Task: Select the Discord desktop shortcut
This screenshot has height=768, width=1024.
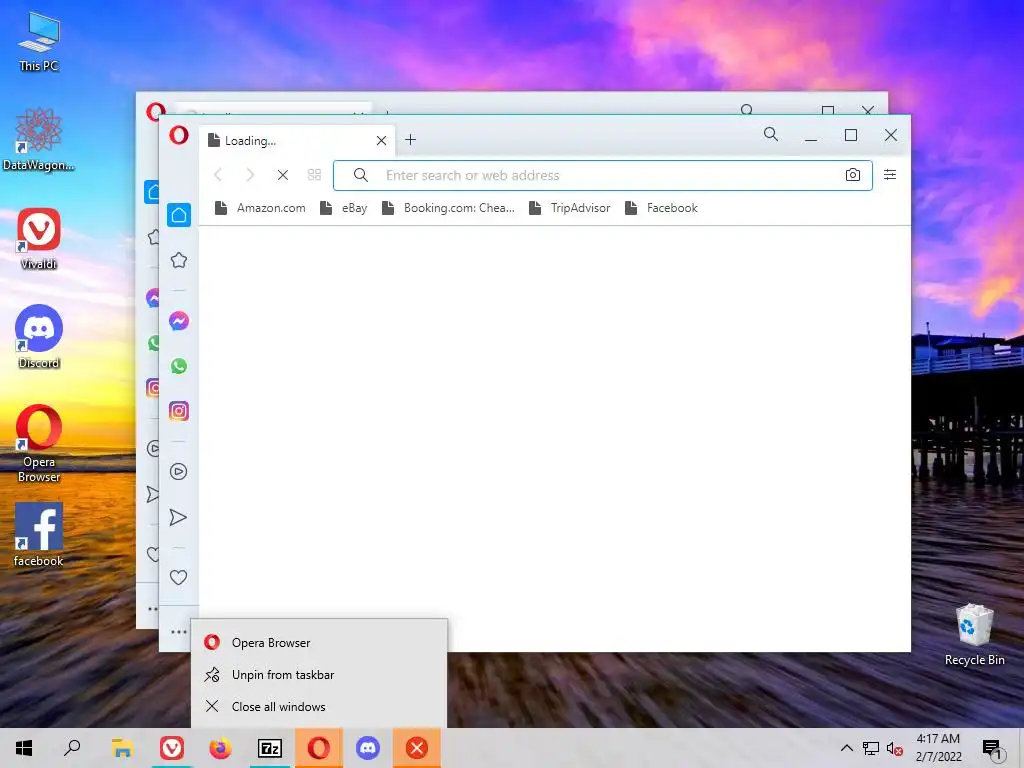Action: click(x=39, y=337)
